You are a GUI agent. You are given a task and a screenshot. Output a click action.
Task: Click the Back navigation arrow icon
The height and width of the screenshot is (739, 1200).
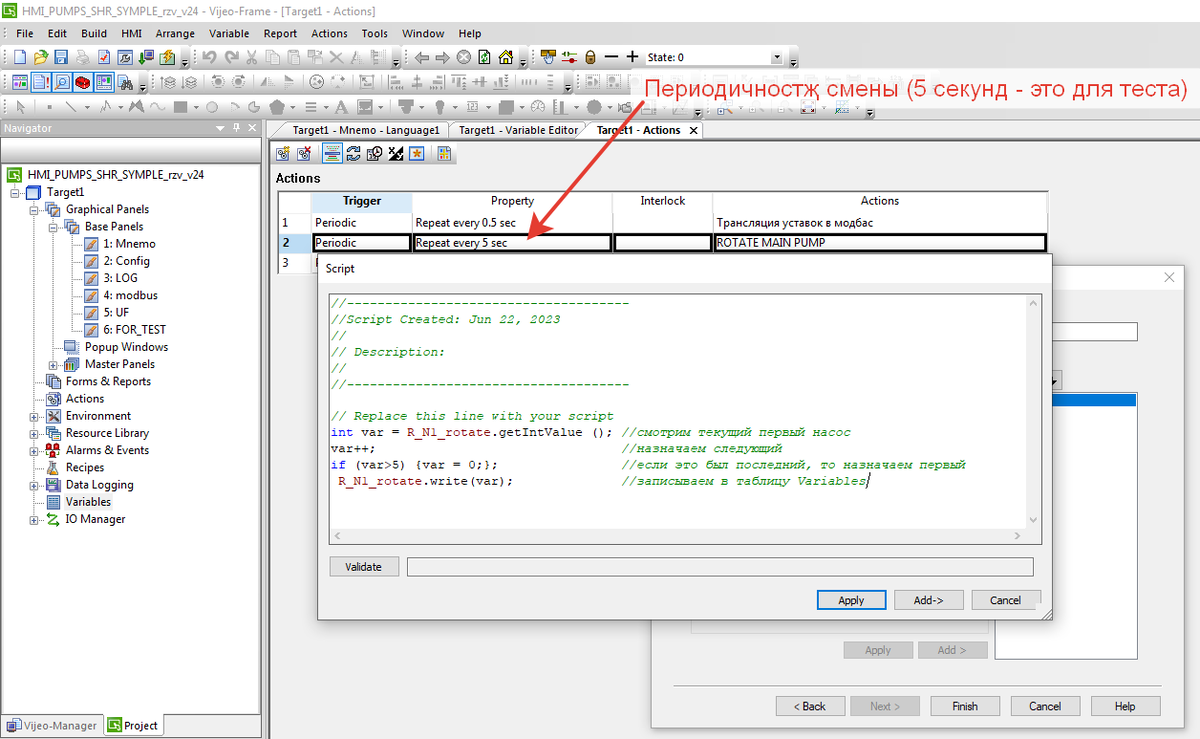421,57
